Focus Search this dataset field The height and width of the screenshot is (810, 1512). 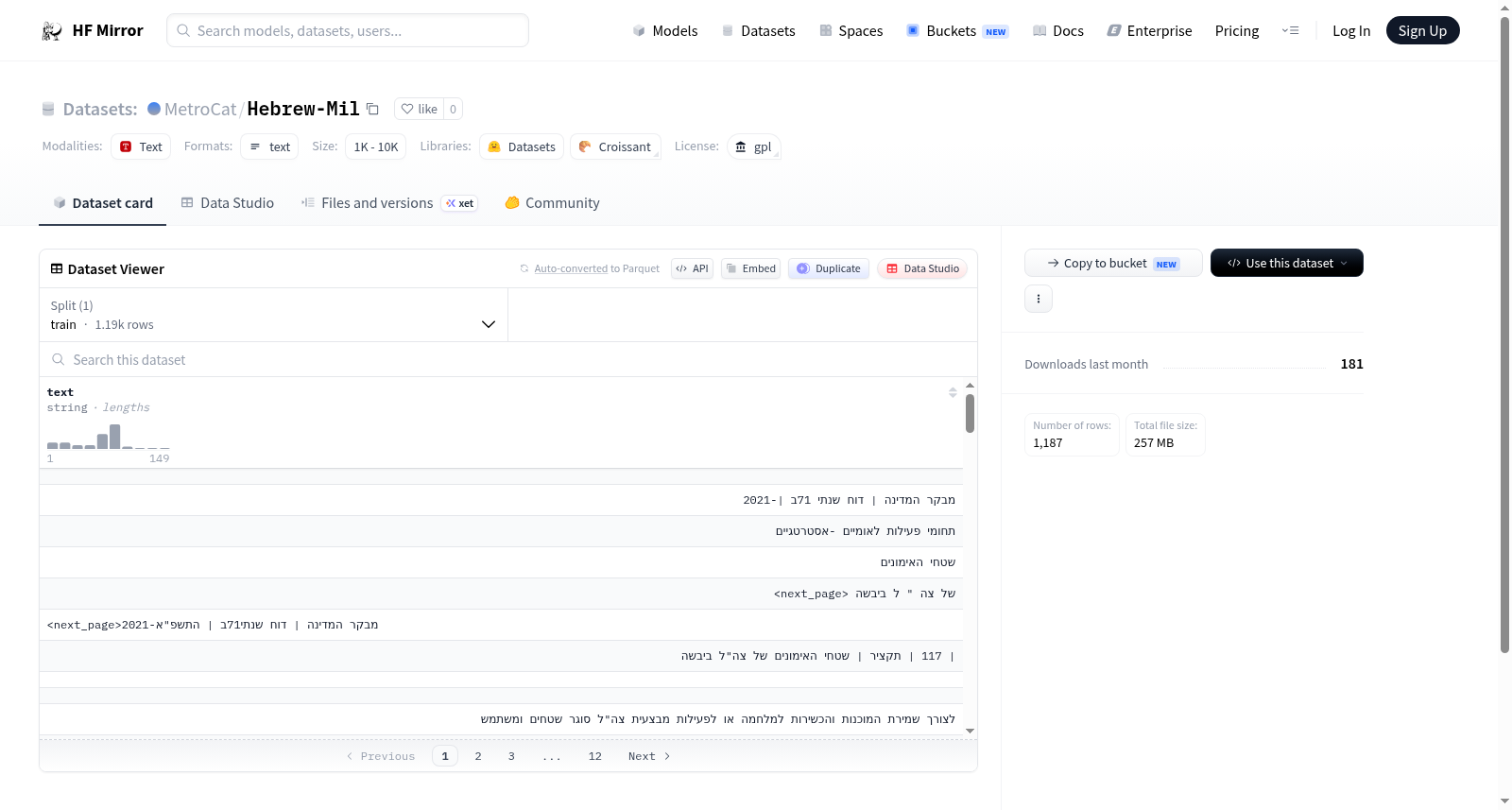click(x=508, y=360)
